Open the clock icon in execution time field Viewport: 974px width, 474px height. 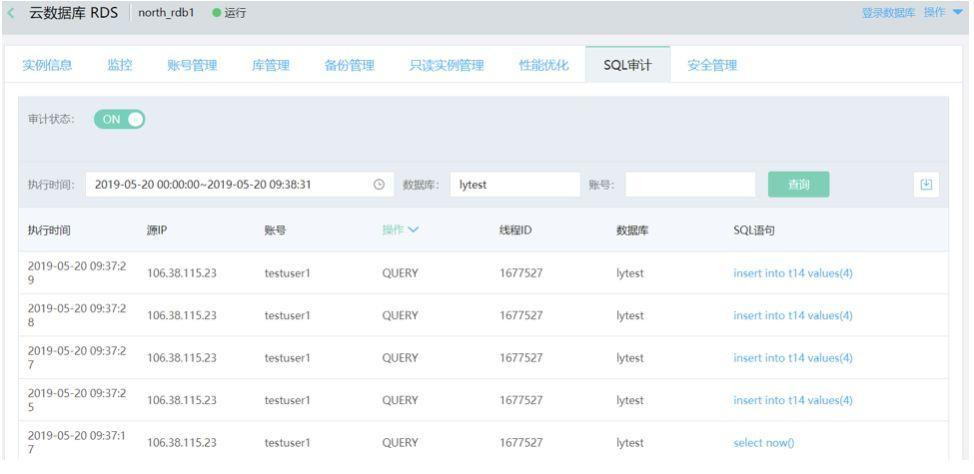[x=379, y=185]
